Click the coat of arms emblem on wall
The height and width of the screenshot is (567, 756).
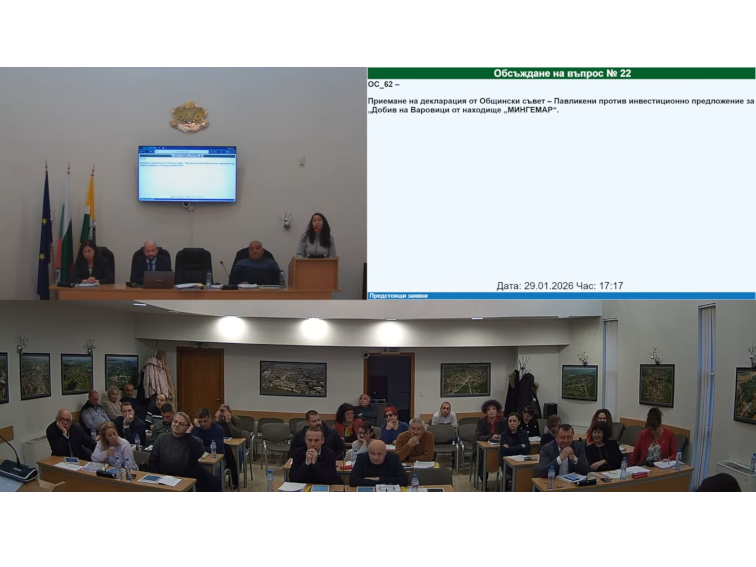coord(188,117)
